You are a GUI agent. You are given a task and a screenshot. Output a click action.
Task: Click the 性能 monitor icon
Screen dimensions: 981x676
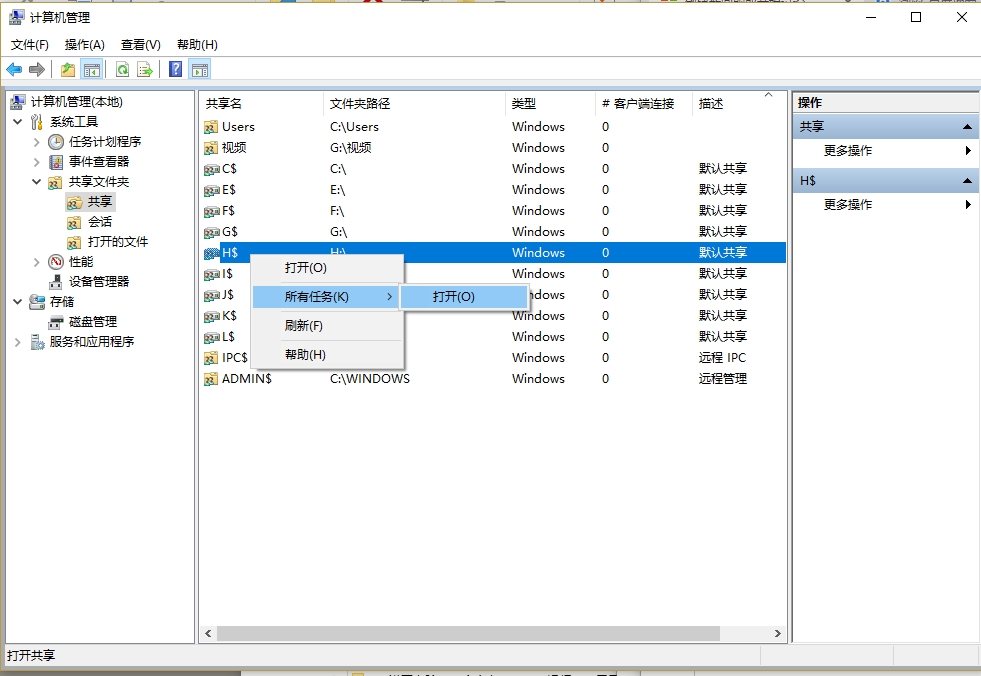(x=56, y=262)
